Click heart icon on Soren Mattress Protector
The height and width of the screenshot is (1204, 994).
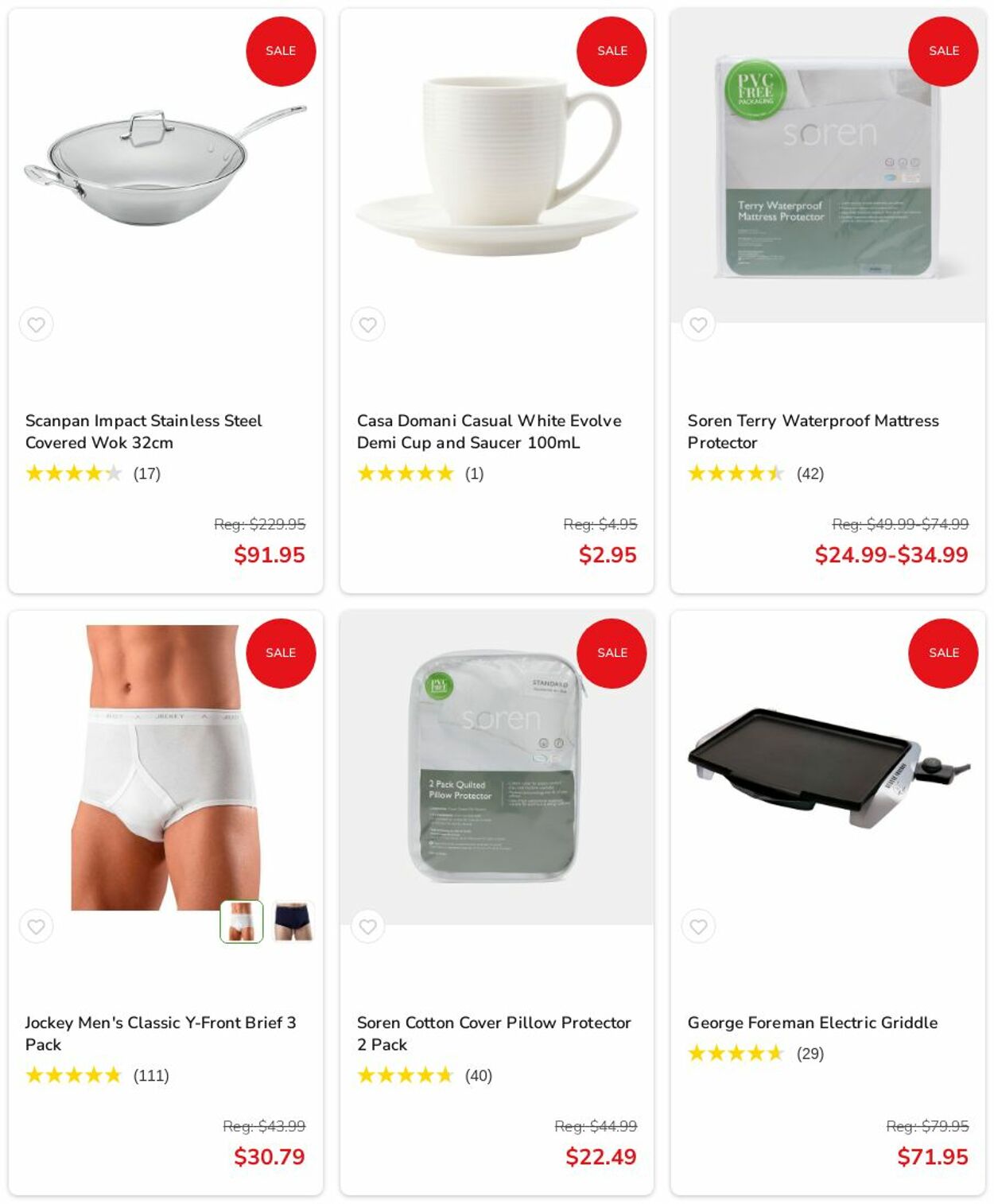698,324
